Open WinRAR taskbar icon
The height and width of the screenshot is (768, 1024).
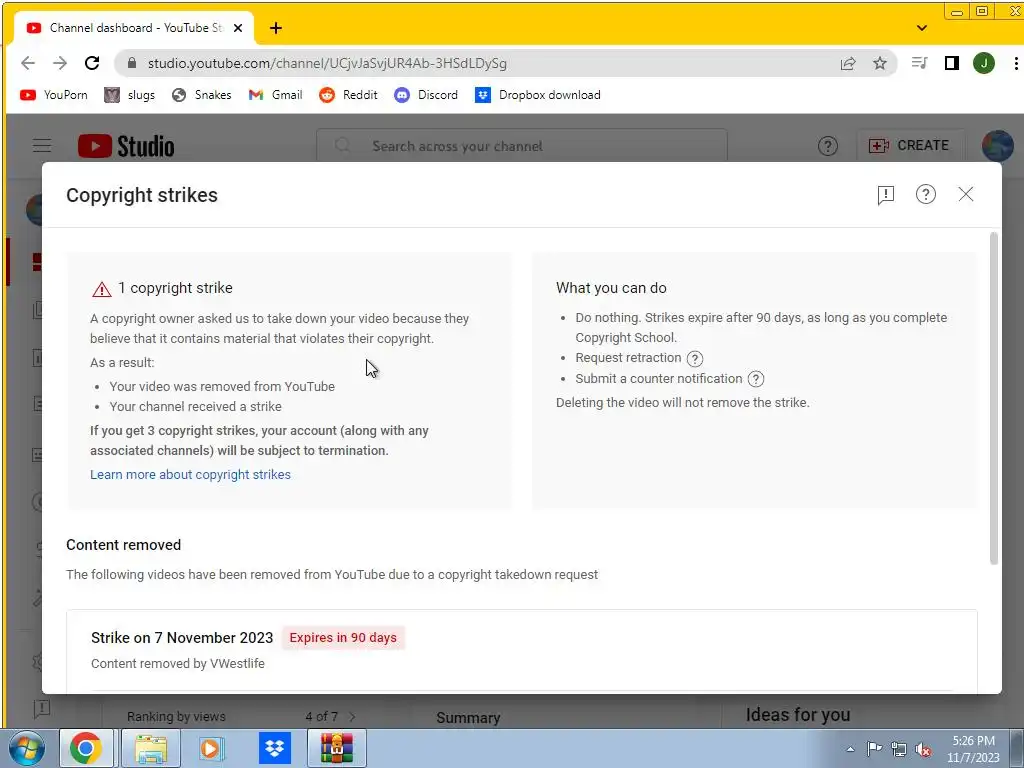[337, 748]
